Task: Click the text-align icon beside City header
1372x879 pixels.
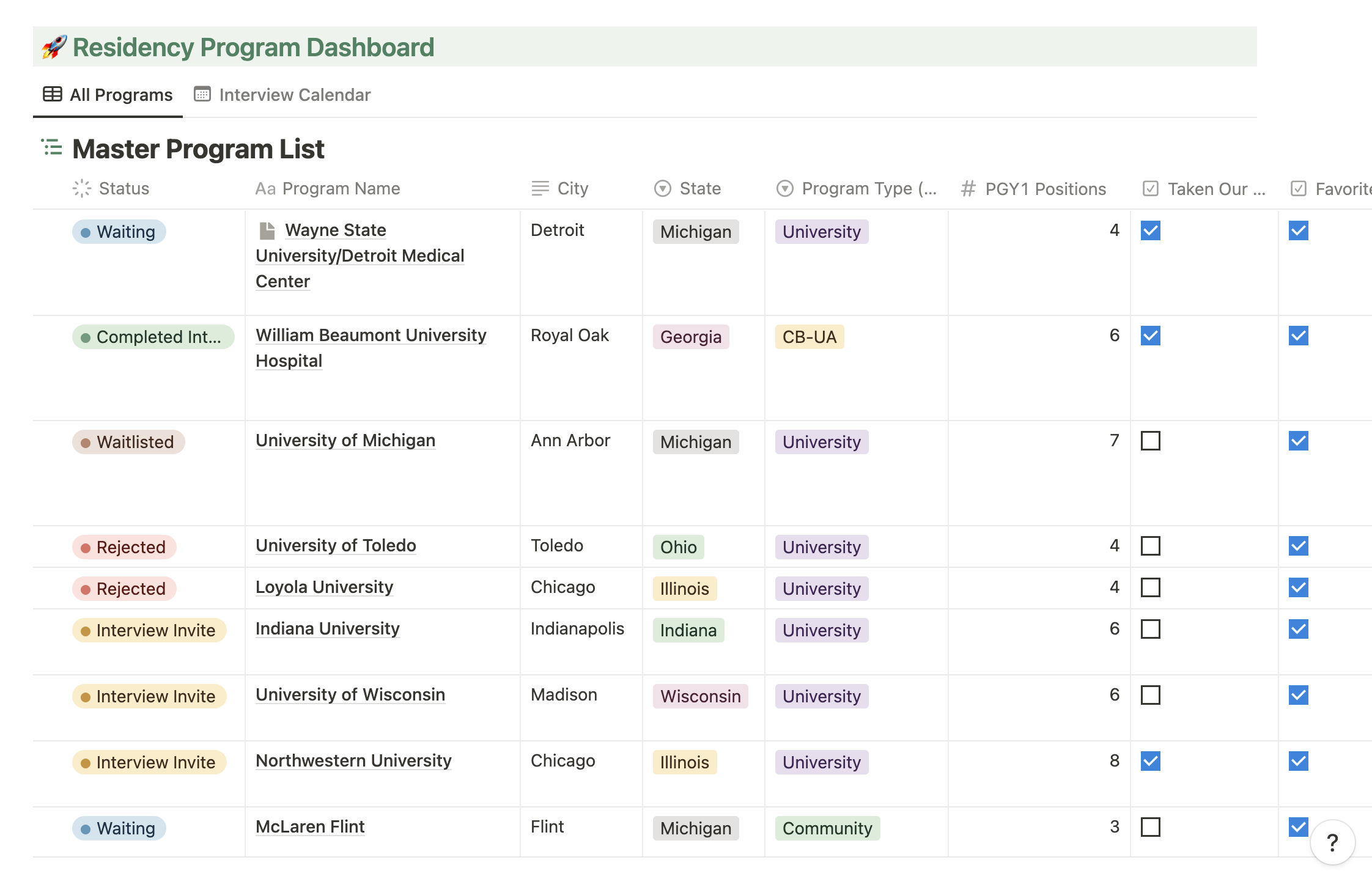Action: coord(539,188)
